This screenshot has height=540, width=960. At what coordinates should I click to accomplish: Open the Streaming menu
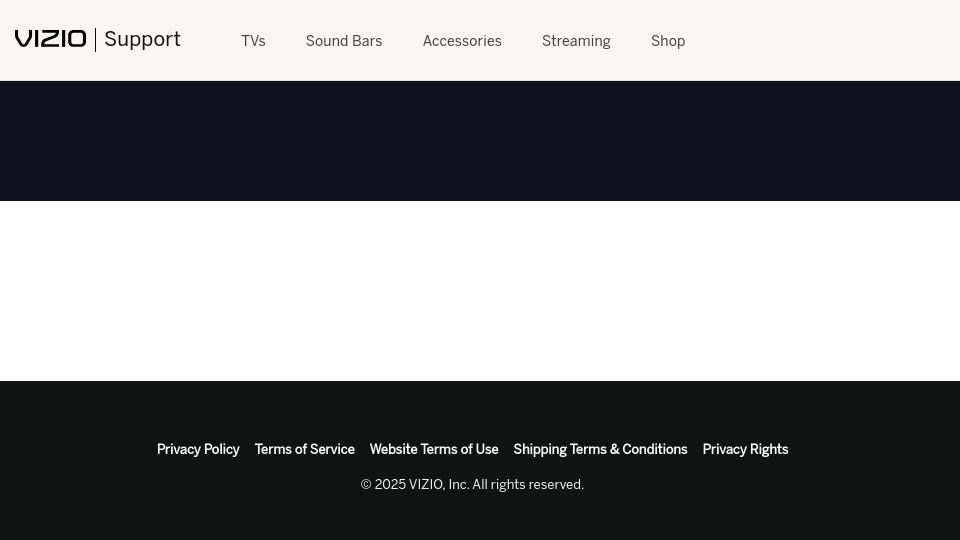576,41
